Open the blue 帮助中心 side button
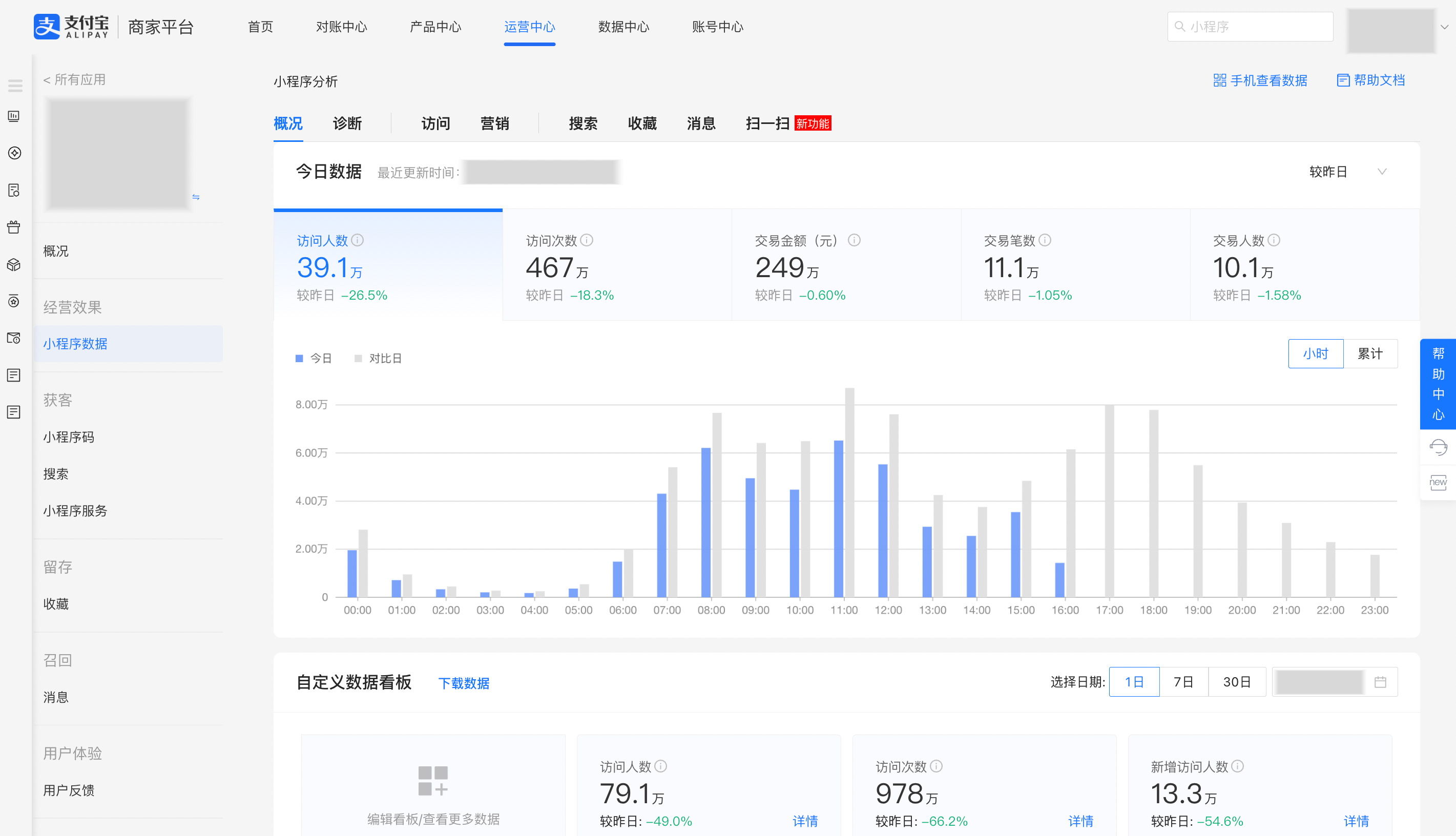The image size is (1456, 836). (x=1438, y=384)
